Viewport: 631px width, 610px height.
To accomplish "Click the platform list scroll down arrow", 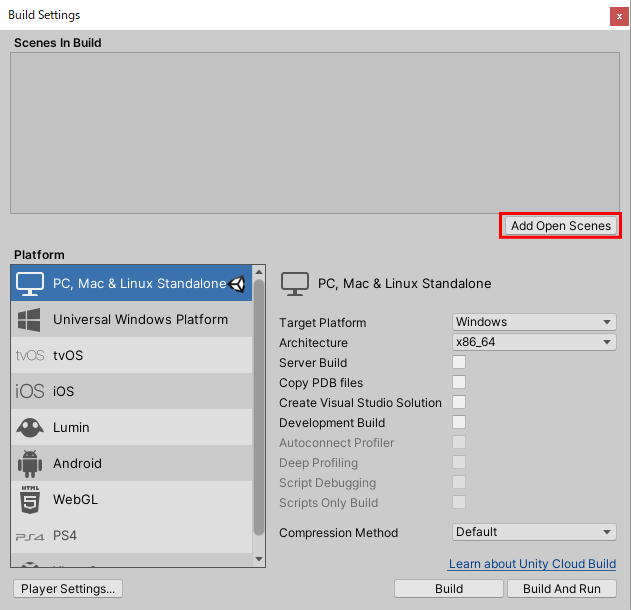I will click(x=259, y=559).
